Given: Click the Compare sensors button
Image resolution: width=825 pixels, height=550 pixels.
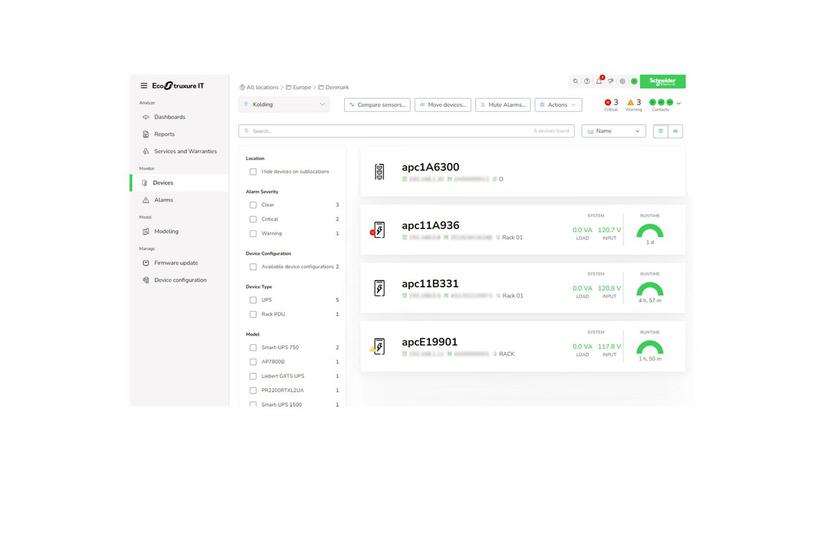Looking at the screenshot, I should pos(377,105).
